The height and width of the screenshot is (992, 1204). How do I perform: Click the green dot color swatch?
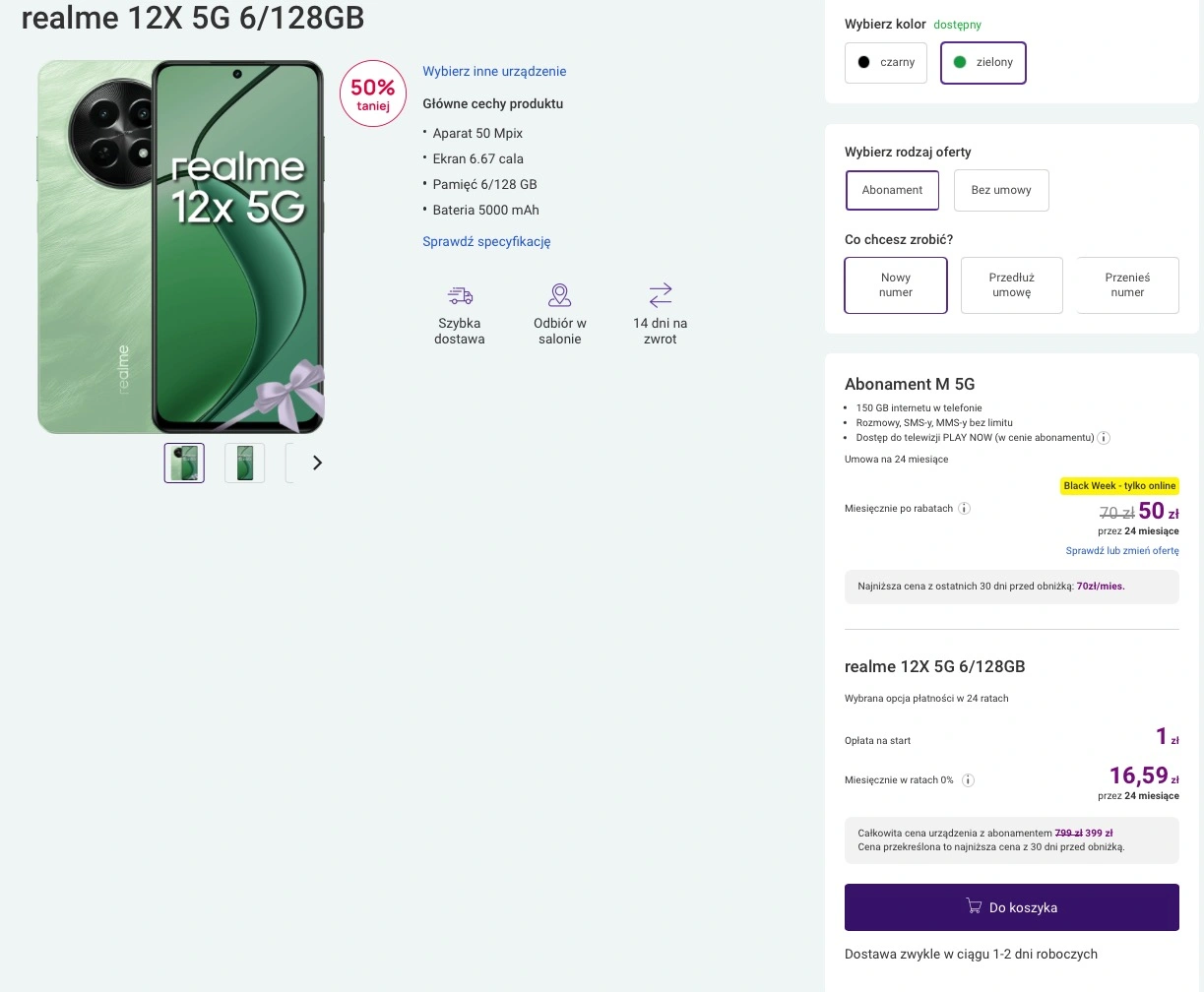tap(960, 62)
